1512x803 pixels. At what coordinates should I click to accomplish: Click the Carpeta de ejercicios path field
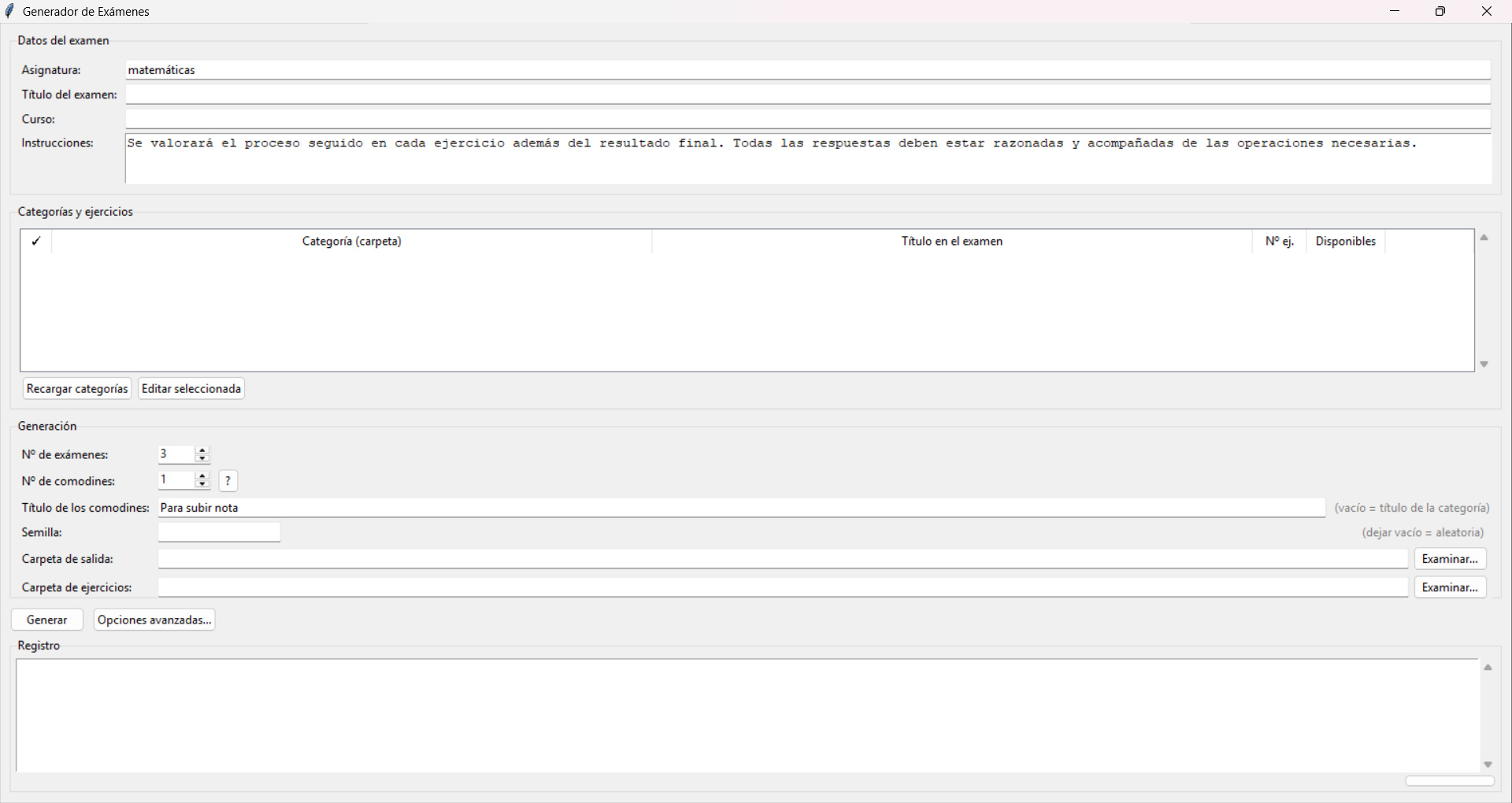click(x=783, y=587)
